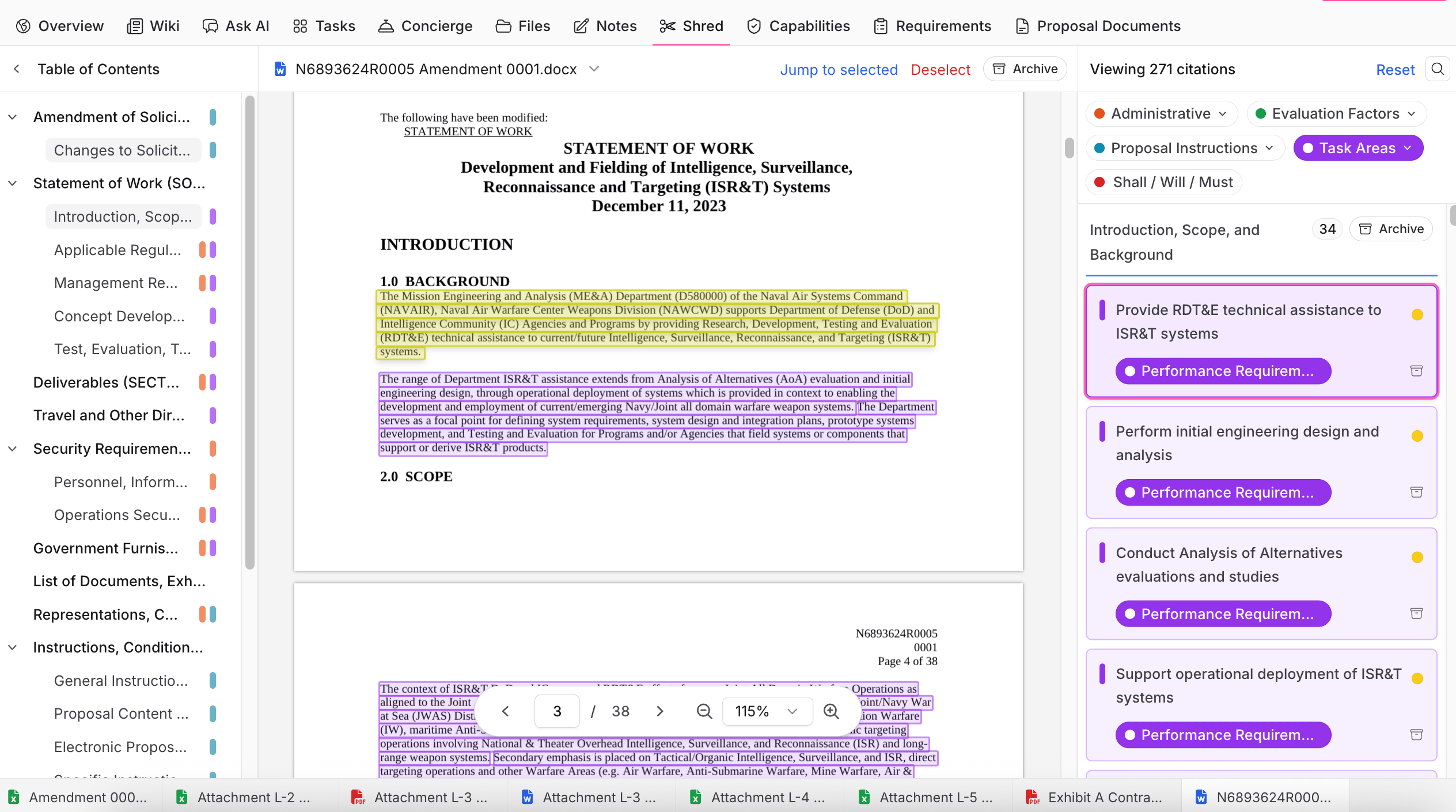Viewport: 1456px width, 812px height.
Task: Collapse the Security Requirements tree node
Action: coord(13,449)
